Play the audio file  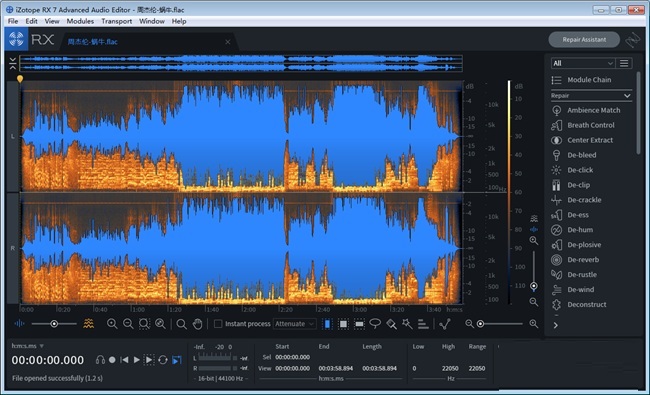click(x=136, y=360)
